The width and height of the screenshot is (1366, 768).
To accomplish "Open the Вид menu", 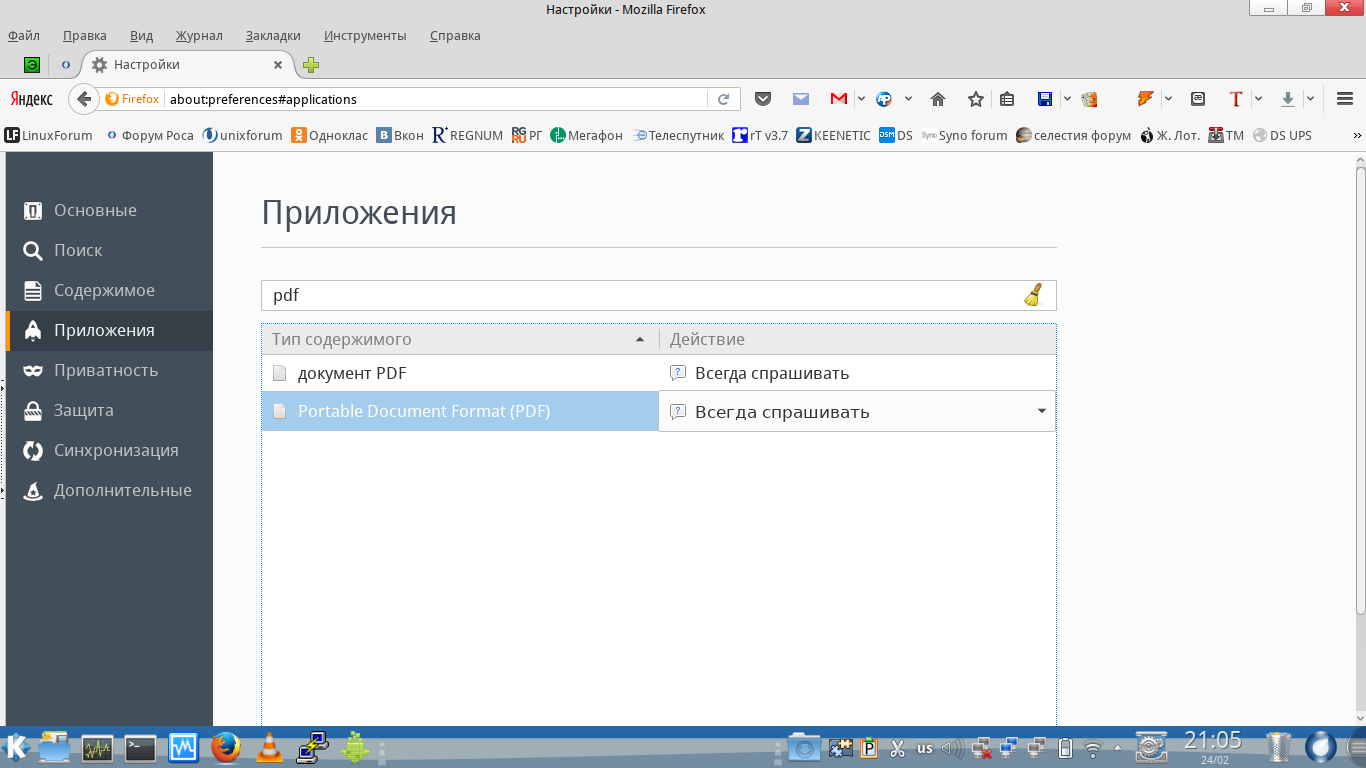I will coord(141,35).
